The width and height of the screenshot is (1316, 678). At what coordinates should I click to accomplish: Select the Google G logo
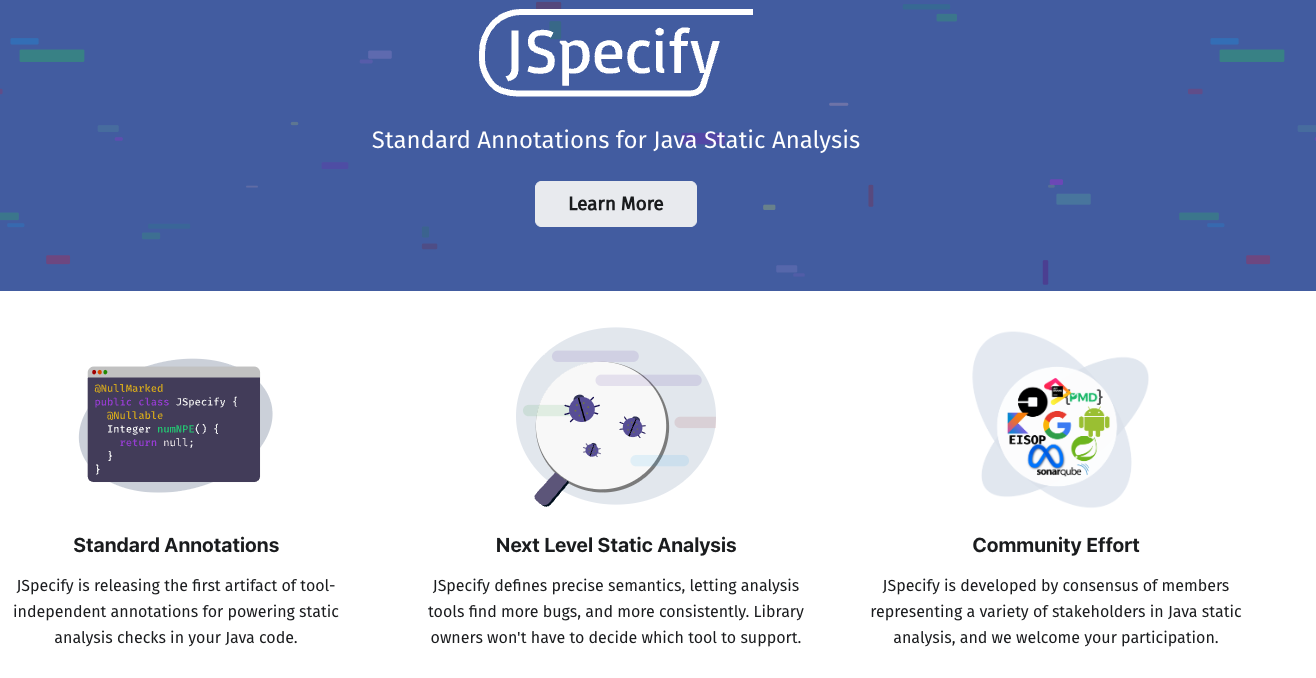1057,424
